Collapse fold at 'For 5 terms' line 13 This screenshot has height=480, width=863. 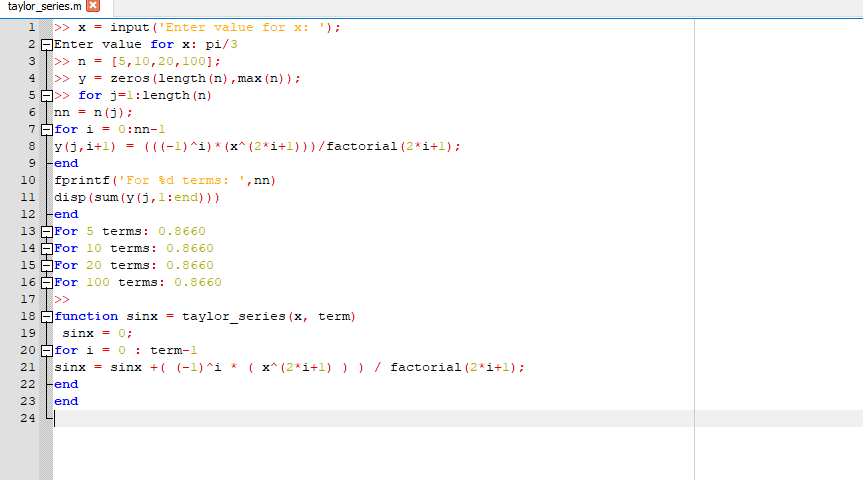coord(47,232)
